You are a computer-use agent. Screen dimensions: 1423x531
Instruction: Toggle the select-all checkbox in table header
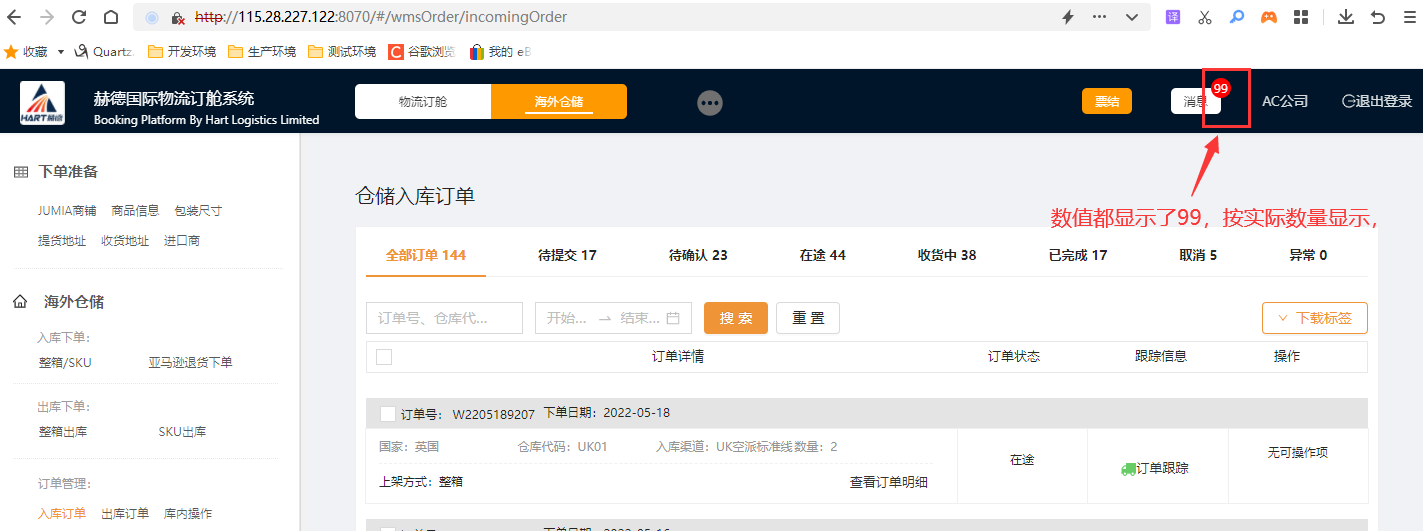pos(384,356)
